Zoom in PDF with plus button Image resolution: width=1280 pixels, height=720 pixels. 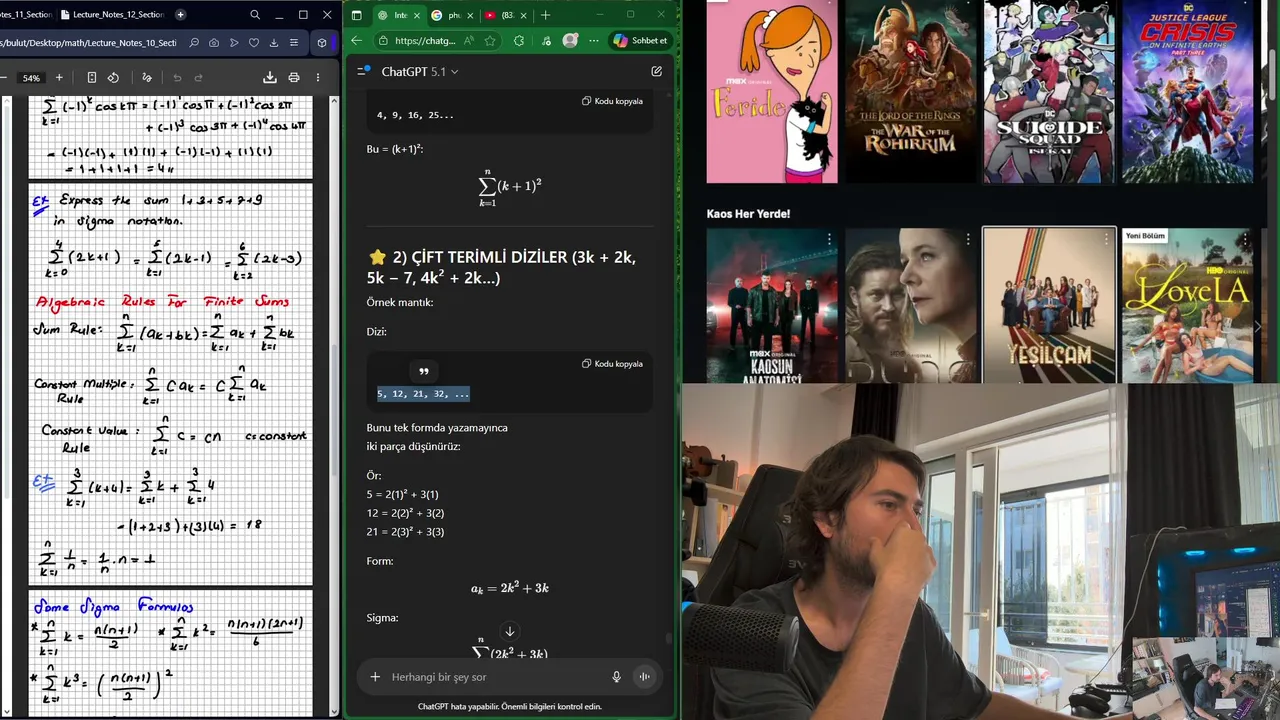tap(59, 77)
